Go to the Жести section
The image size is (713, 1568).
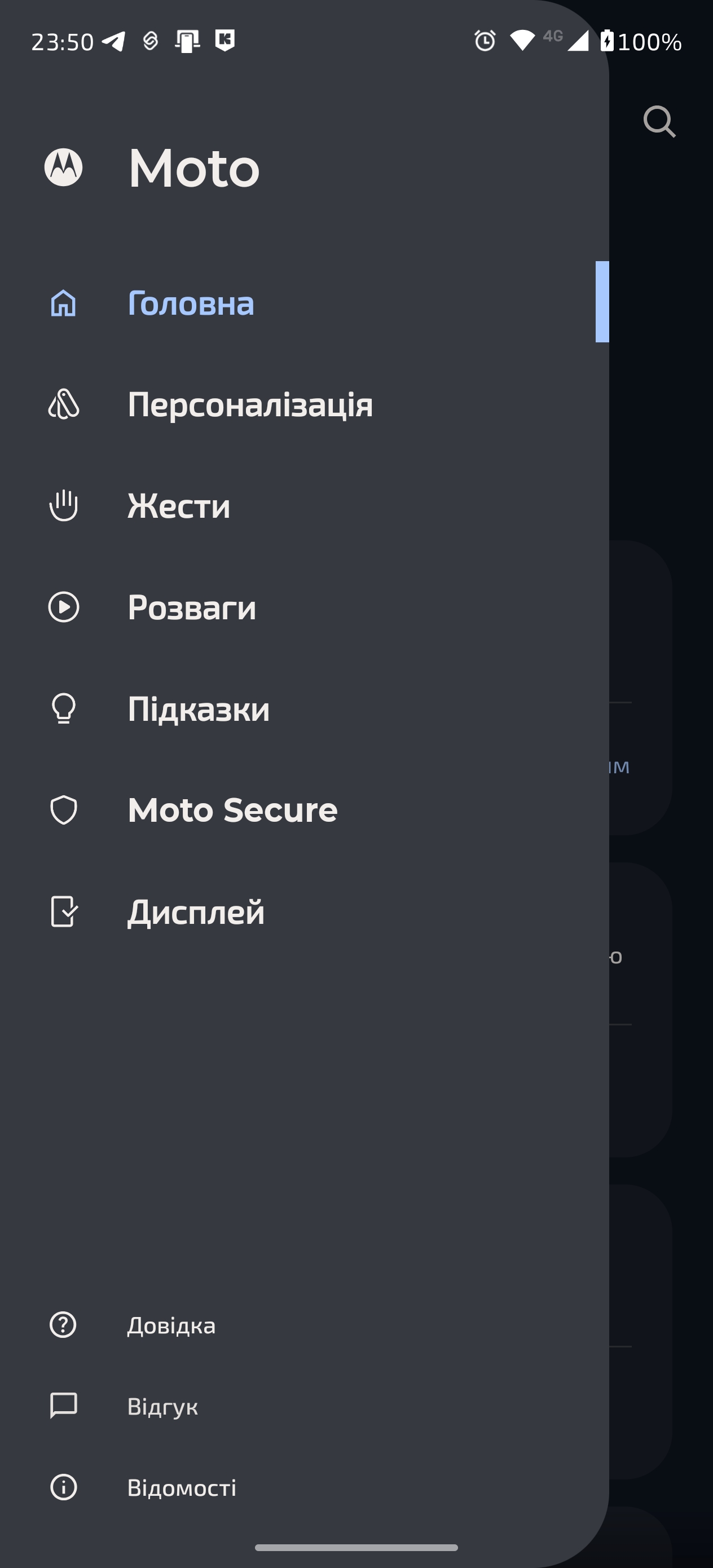[179, 505]
